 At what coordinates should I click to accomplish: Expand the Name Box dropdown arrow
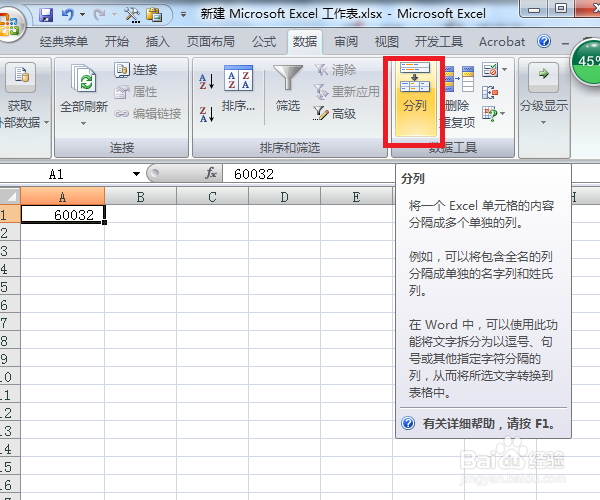coord(136,174)
